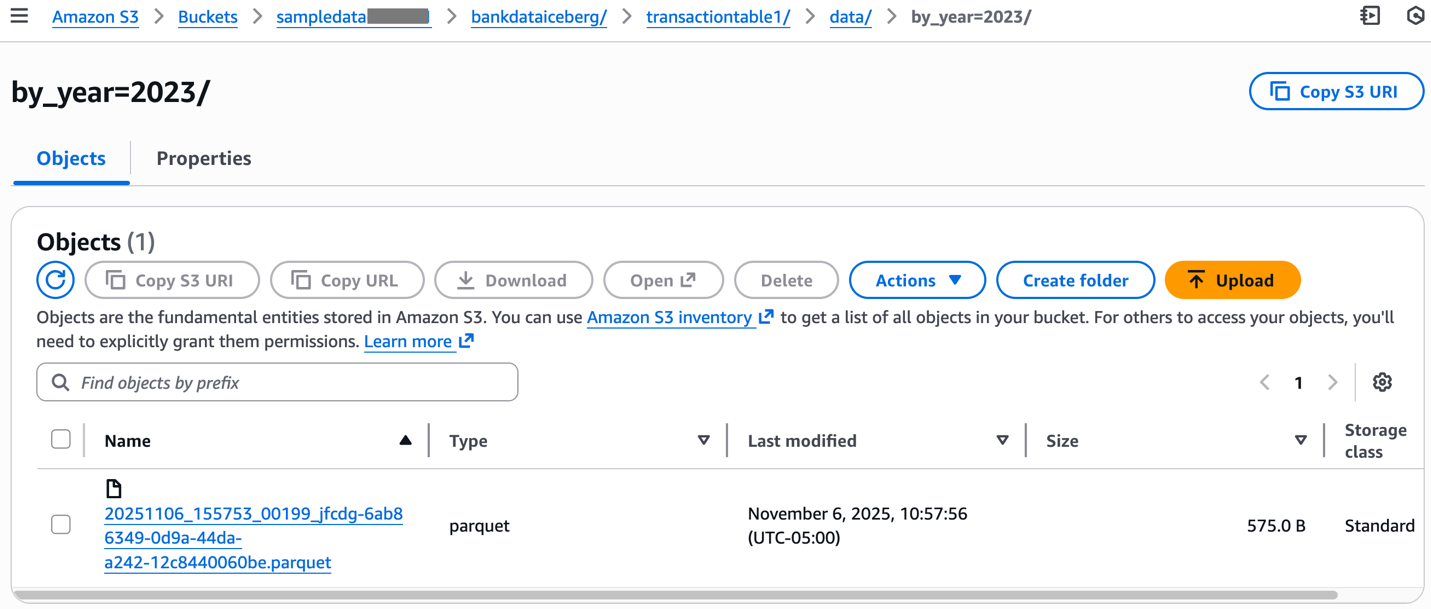Open Amazon Q via the hexagon icon
The height and width of the screenshot is (609, 1431).
pyautogui.click(x=1414, y=15)
